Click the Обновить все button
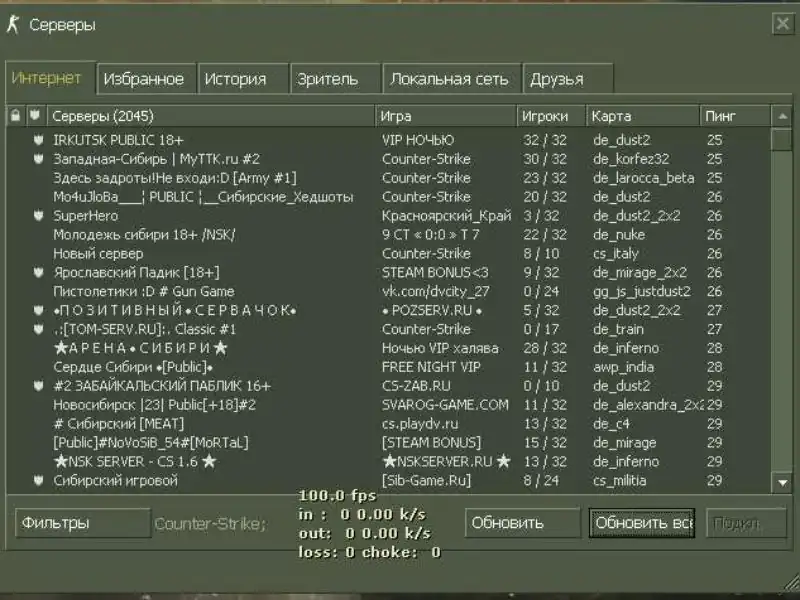 point(642,523)
